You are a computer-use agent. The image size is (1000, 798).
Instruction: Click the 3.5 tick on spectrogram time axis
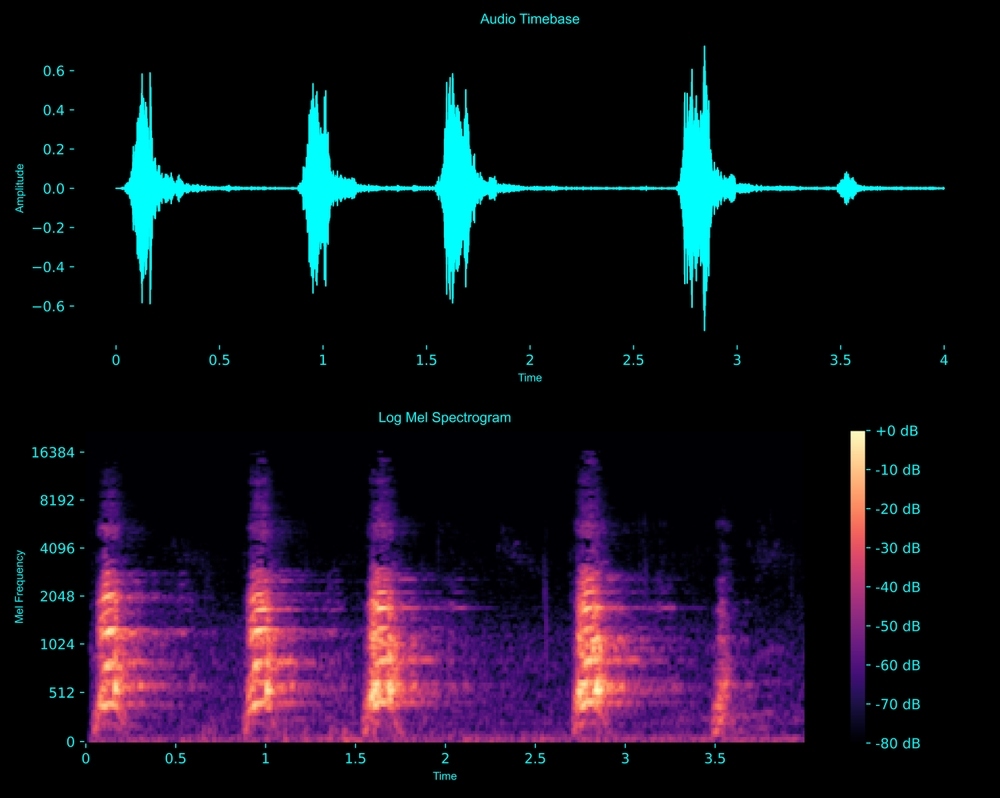(x=715, y=758)
